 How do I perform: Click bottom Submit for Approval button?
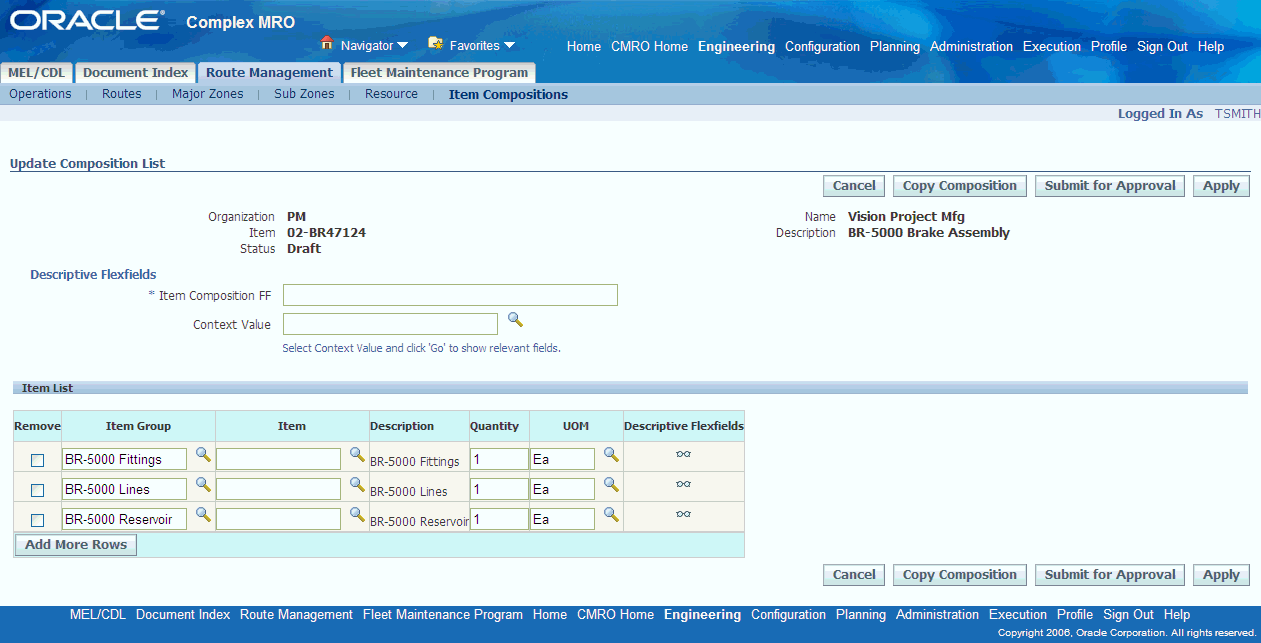coord(1110,575)
